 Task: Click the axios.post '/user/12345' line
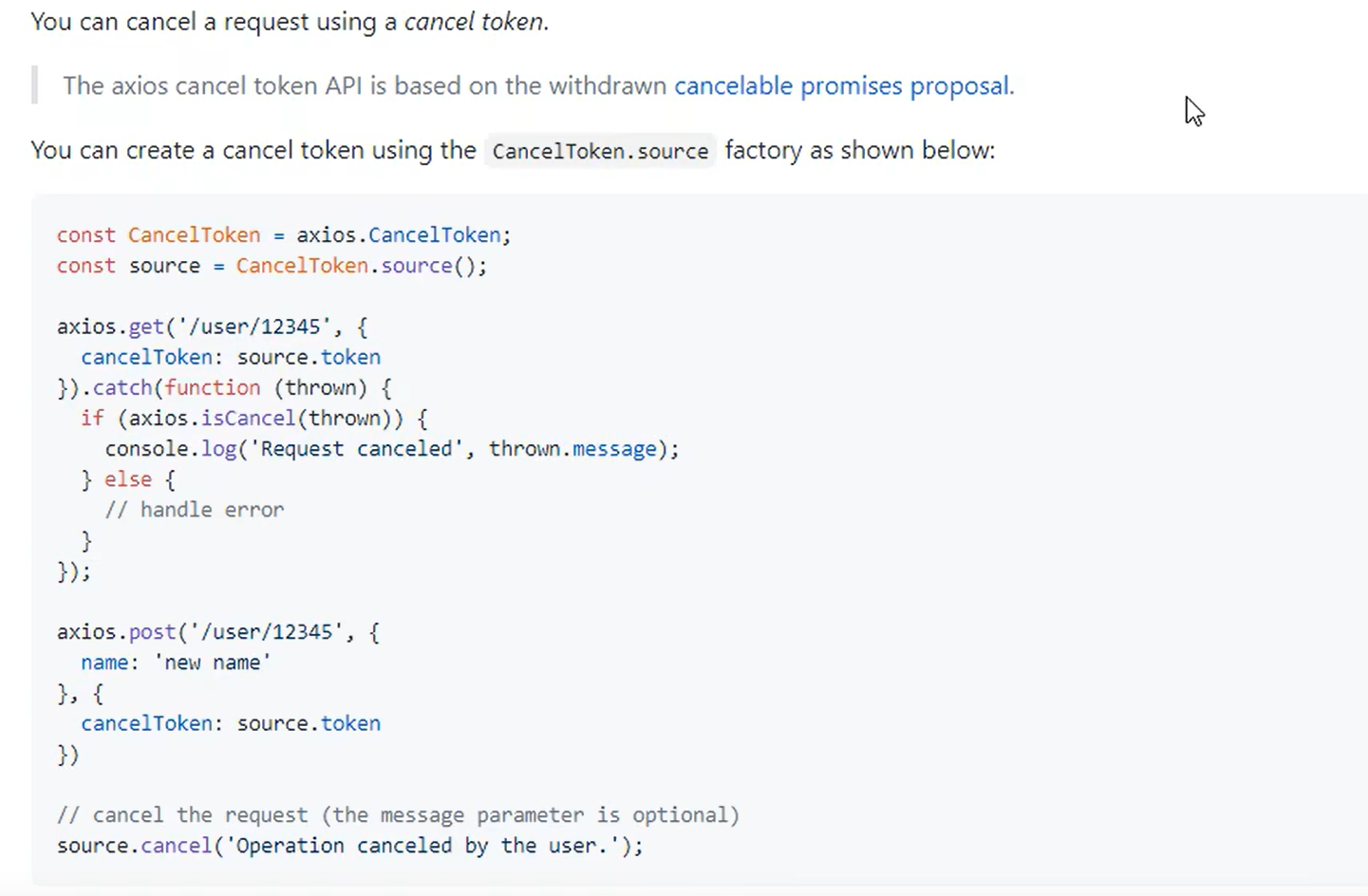pos(217,632)
